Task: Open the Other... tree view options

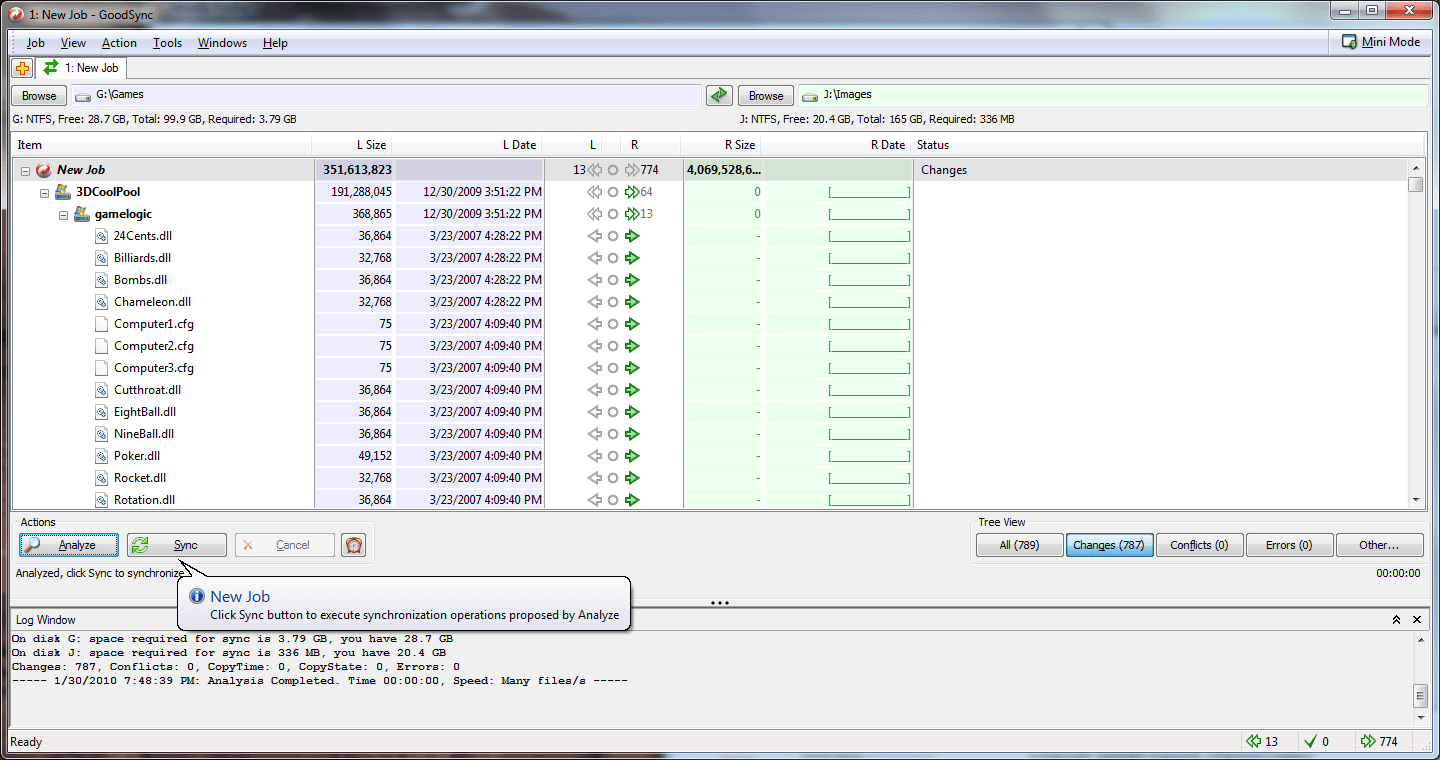Action: [1379, 545]
